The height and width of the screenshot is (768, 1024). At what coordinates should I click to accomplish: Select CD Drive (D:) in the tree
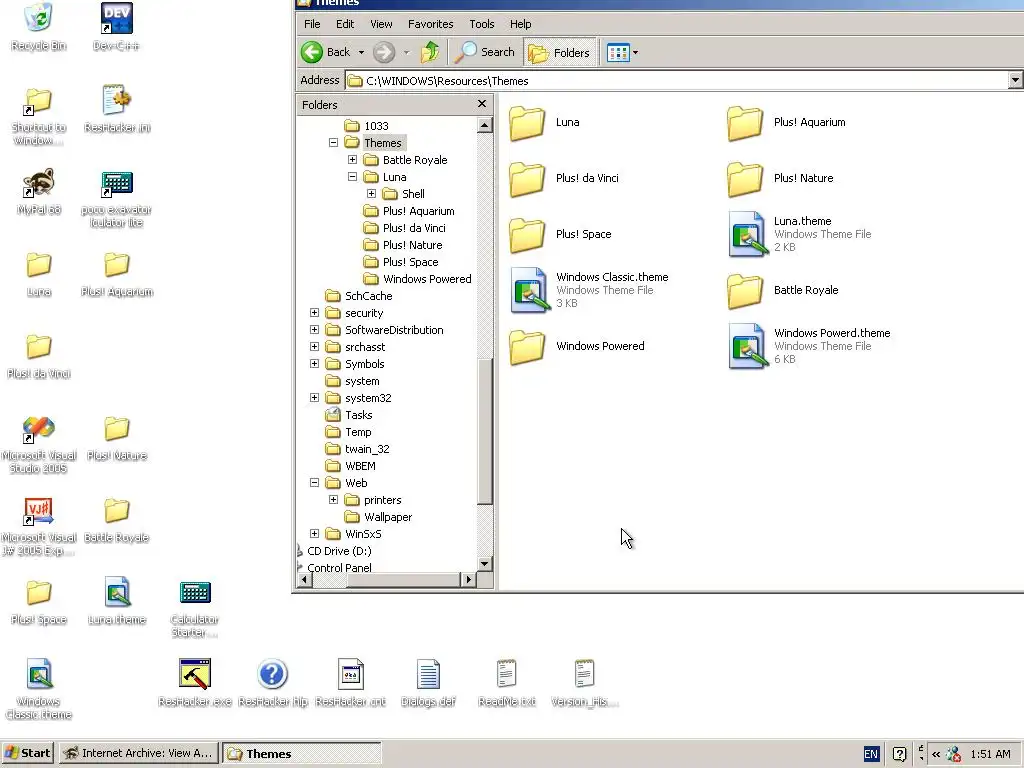coord(339,551)
